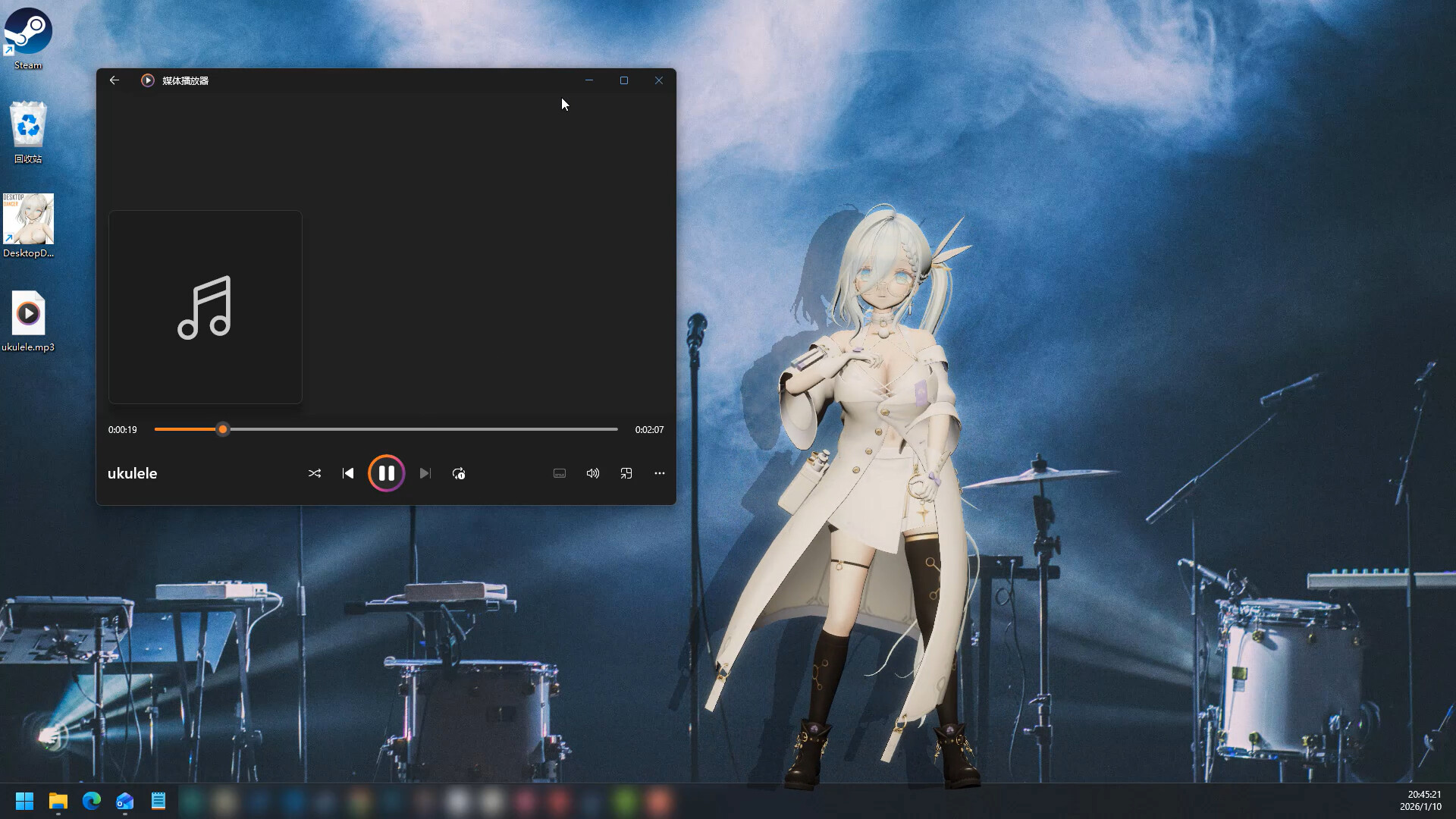Launch Microsoft Edge from the taskbar
The image size is (1456, 819).
click(91, 801)
